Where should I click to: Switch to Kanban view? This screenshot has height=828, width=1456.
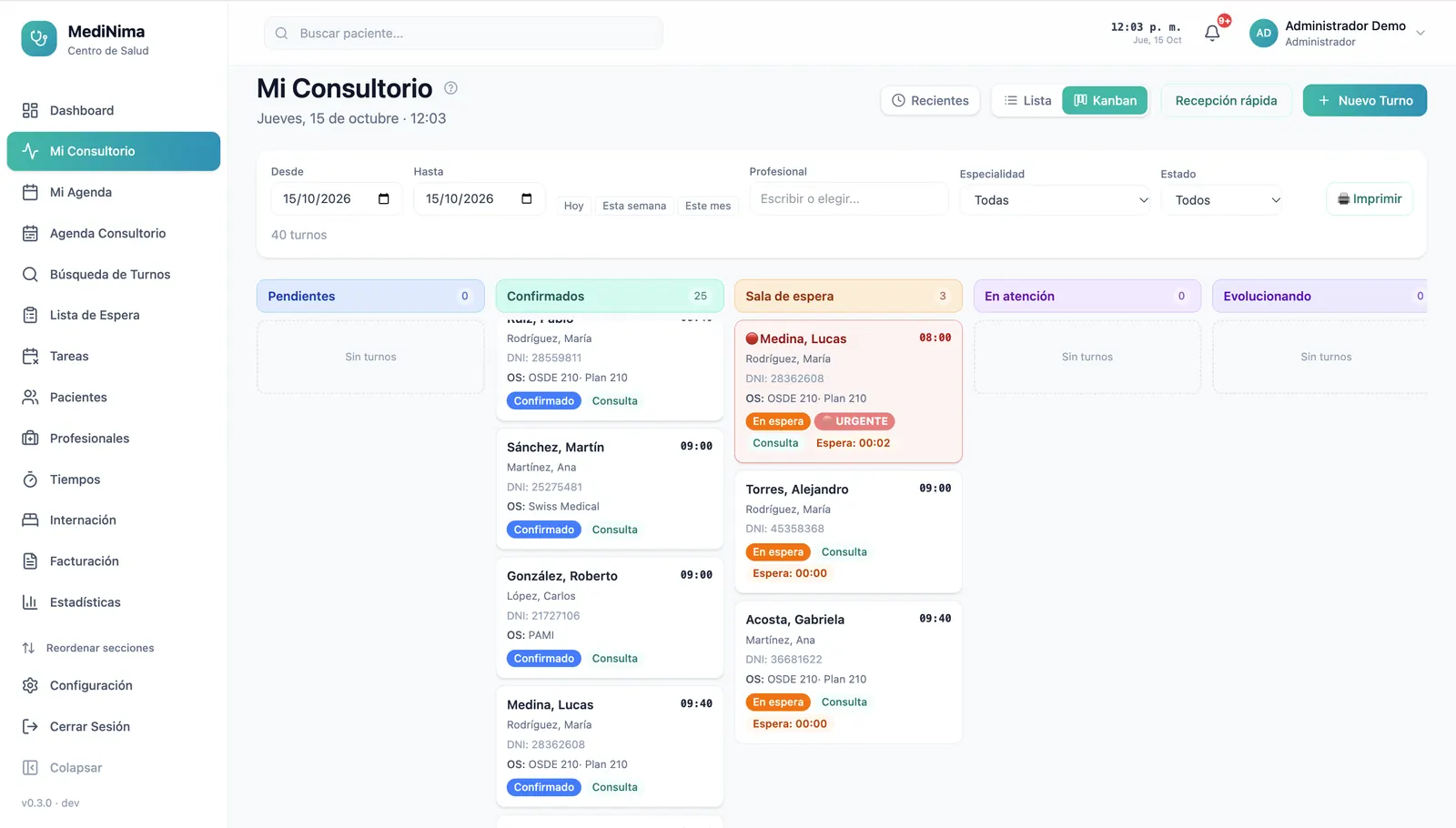click(1105, 100)
